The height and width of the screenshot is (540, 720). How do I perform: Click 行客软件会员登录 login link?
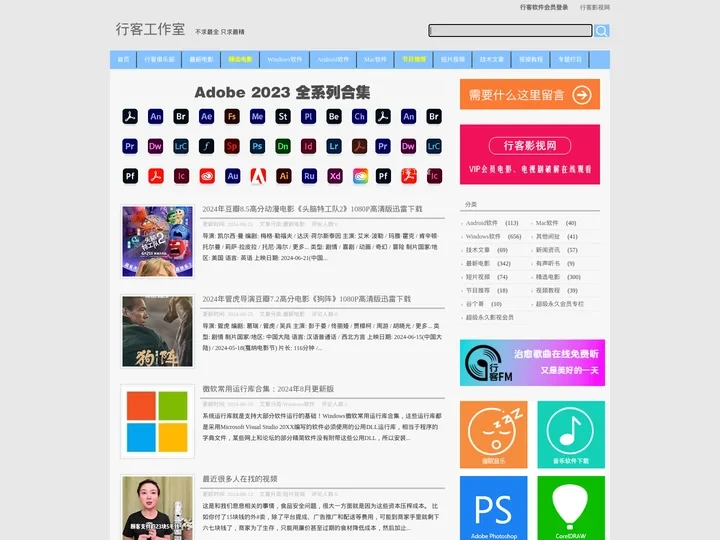[544, 7]
